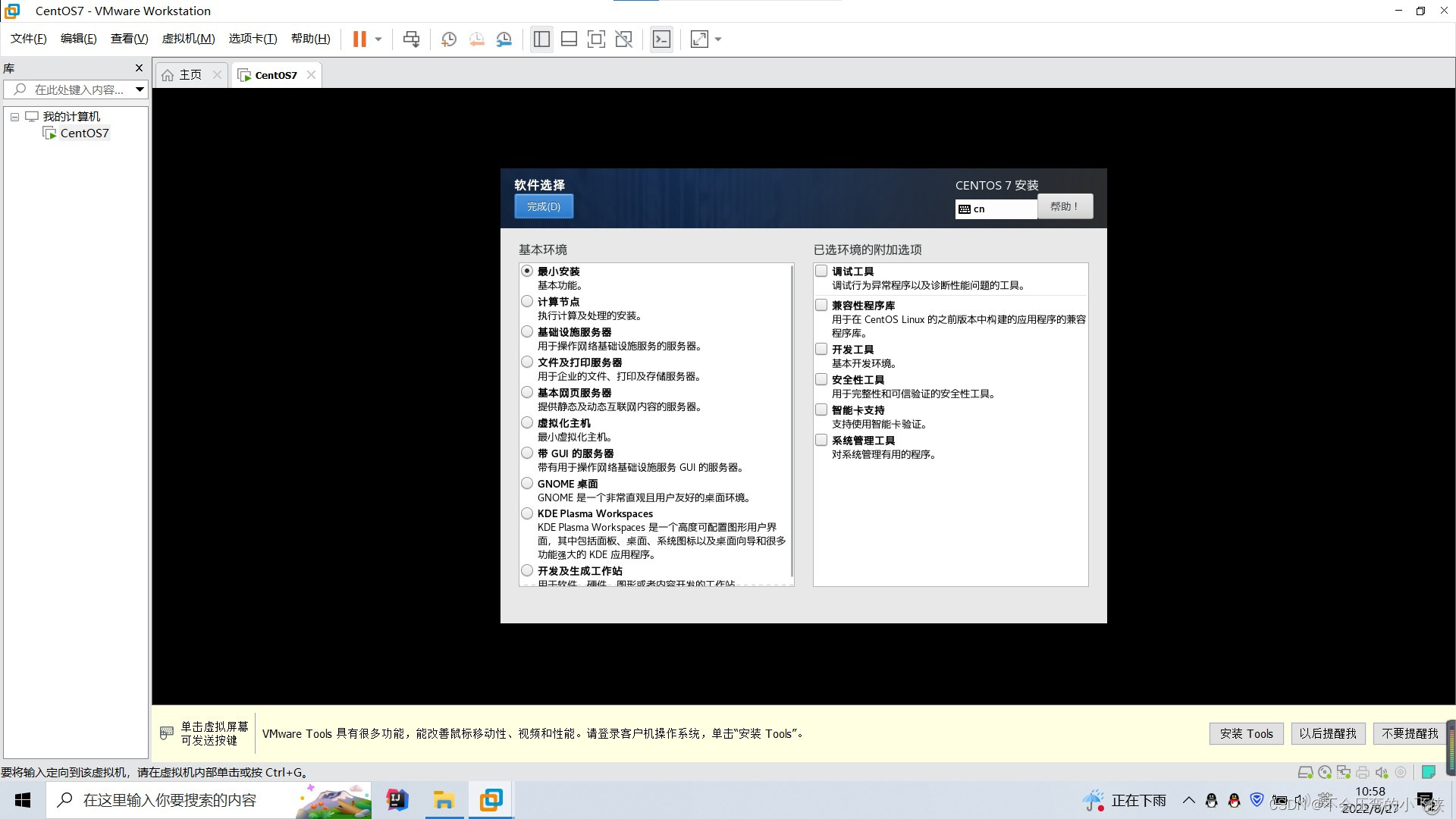The height and width of the screenshot is (819, 1456).
Task: Collapse the 我的计算机 tree node
Action: pyautogui.click(x=14, y=117)
